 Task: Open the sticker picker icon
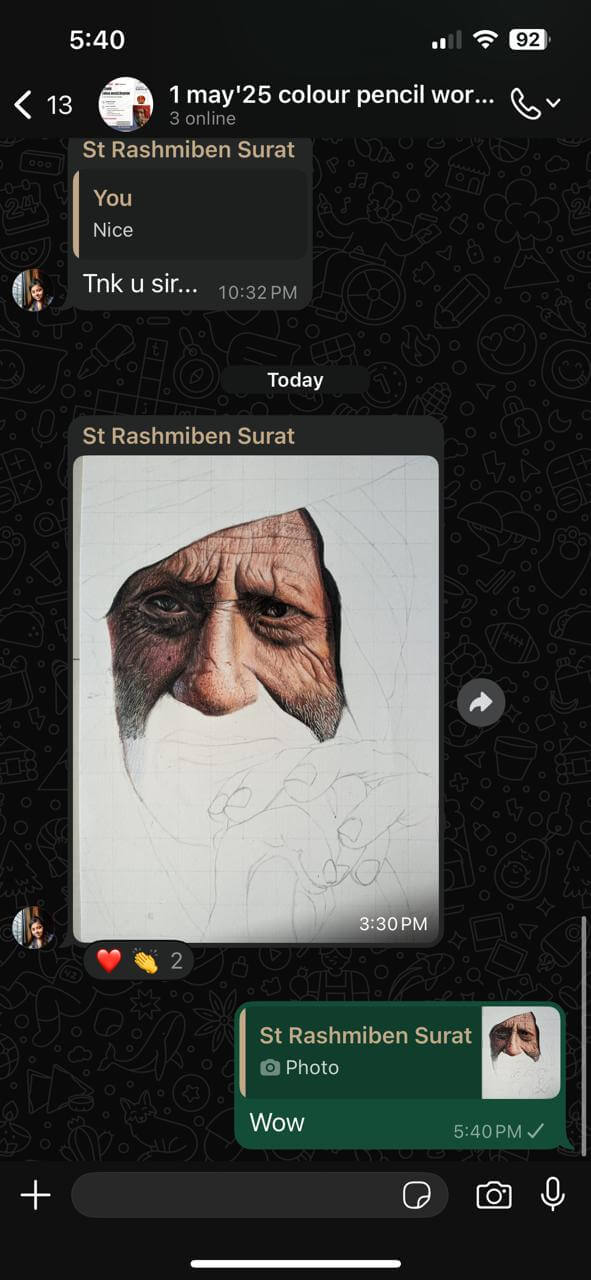tap(415, 1195)
